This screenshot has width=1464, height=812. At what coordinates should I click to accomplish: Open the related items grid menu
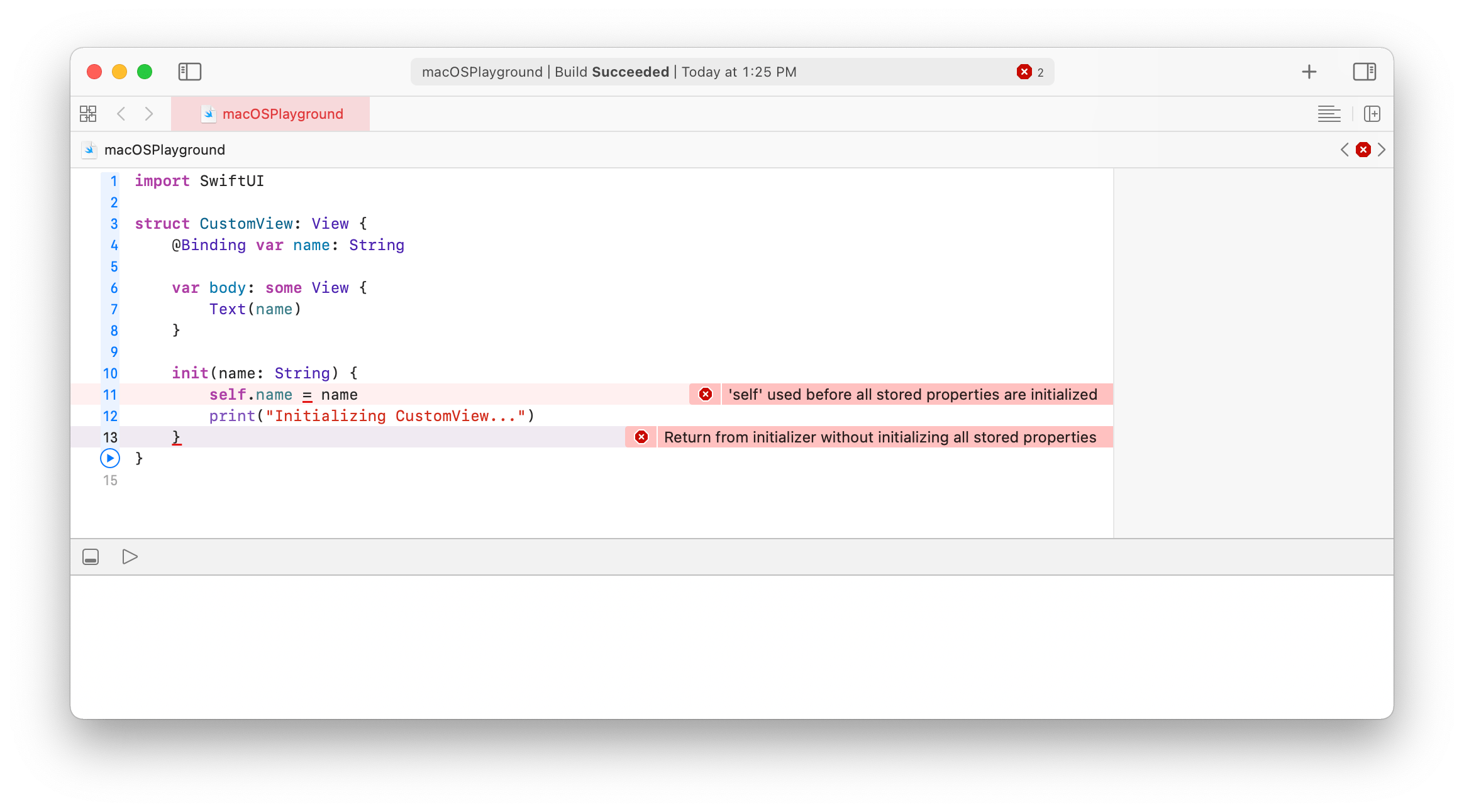tap(88, 114)
